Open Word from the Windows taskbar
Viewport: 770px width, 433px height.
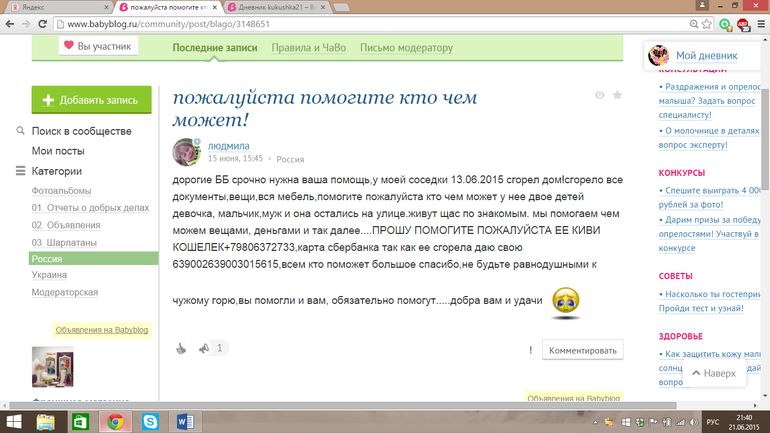(x=185, y=421)
